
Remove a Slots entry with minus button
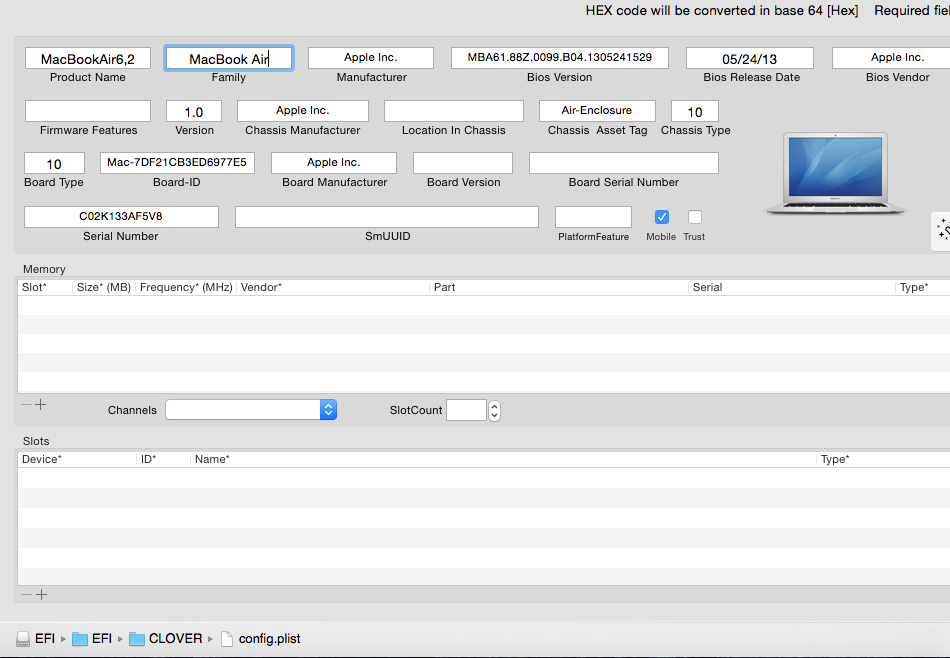26,595
